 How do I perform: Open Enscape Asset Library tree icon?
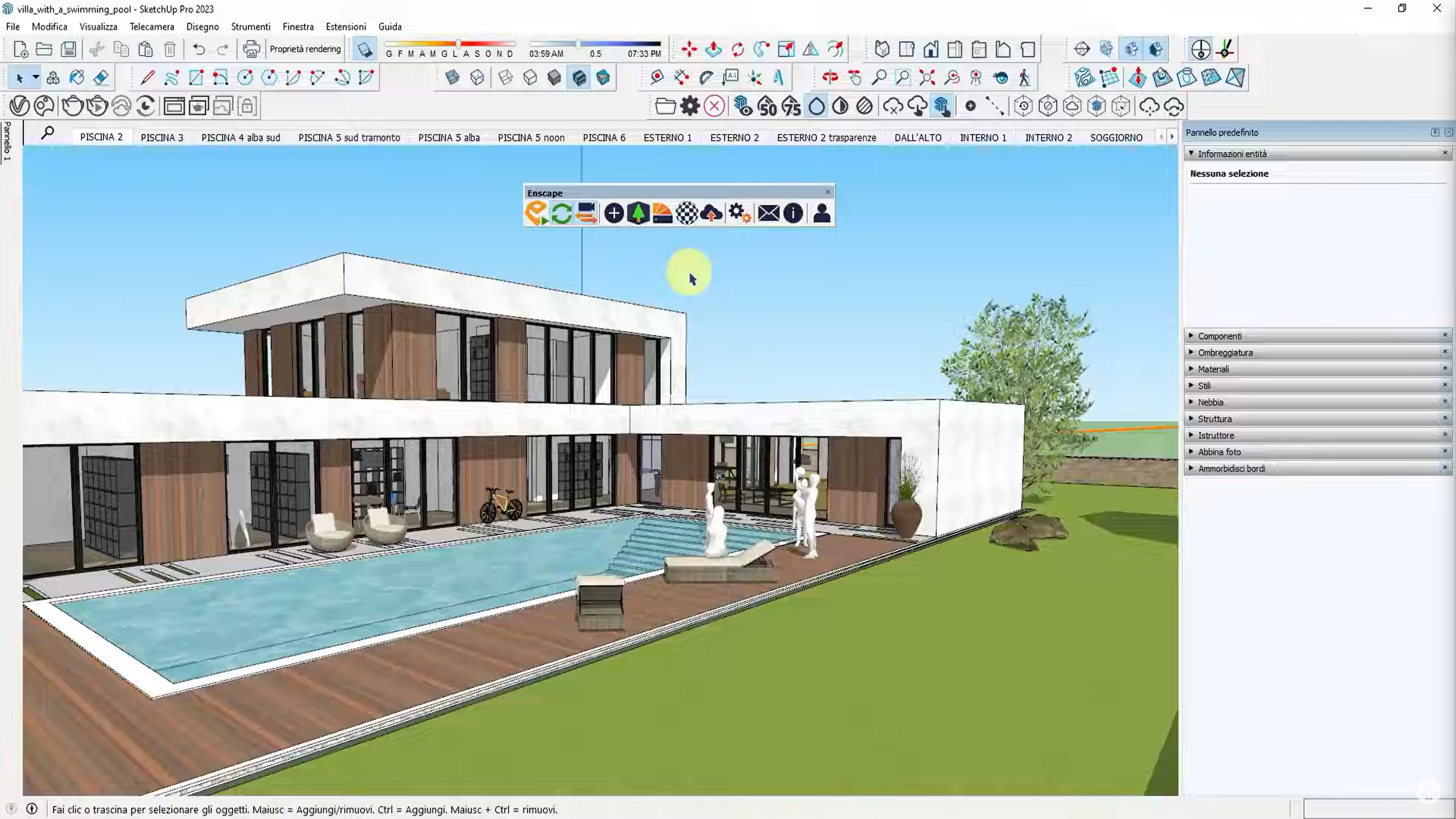pos(638,213)
